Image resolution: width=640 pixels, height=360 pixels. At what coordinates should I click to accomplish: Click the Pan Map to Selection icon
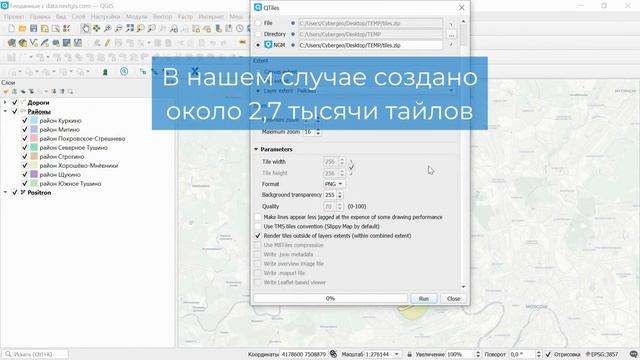coord(96,28)
